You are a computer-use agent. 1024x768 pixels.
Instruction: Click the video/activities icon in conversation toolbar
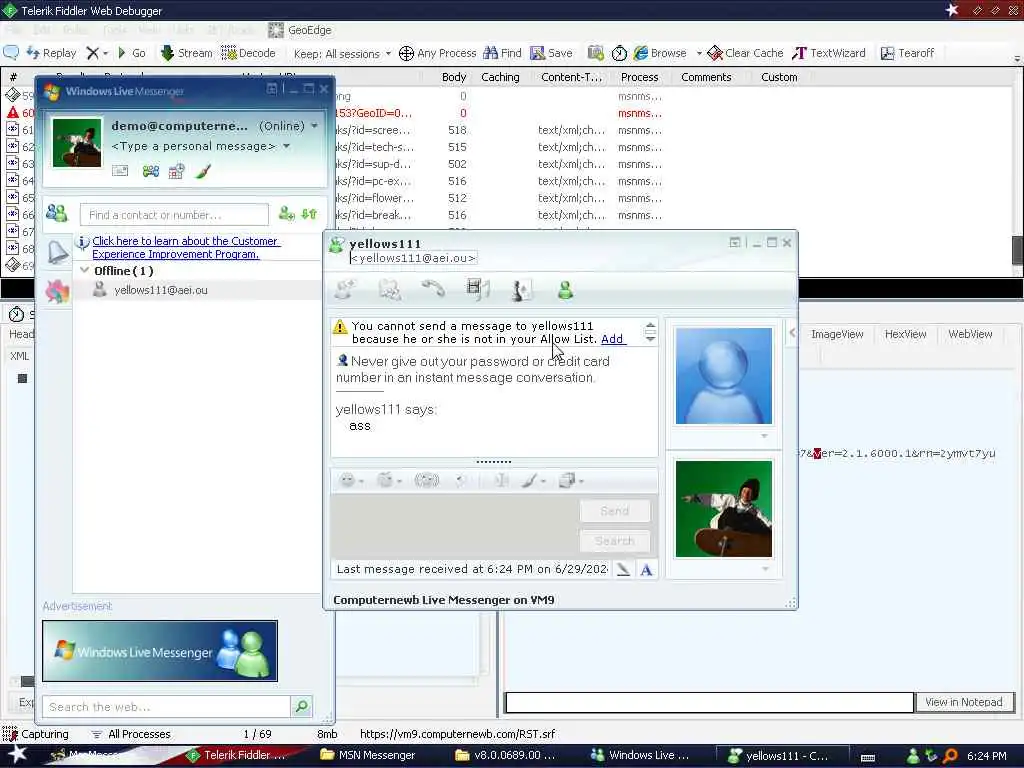[478, 289]
